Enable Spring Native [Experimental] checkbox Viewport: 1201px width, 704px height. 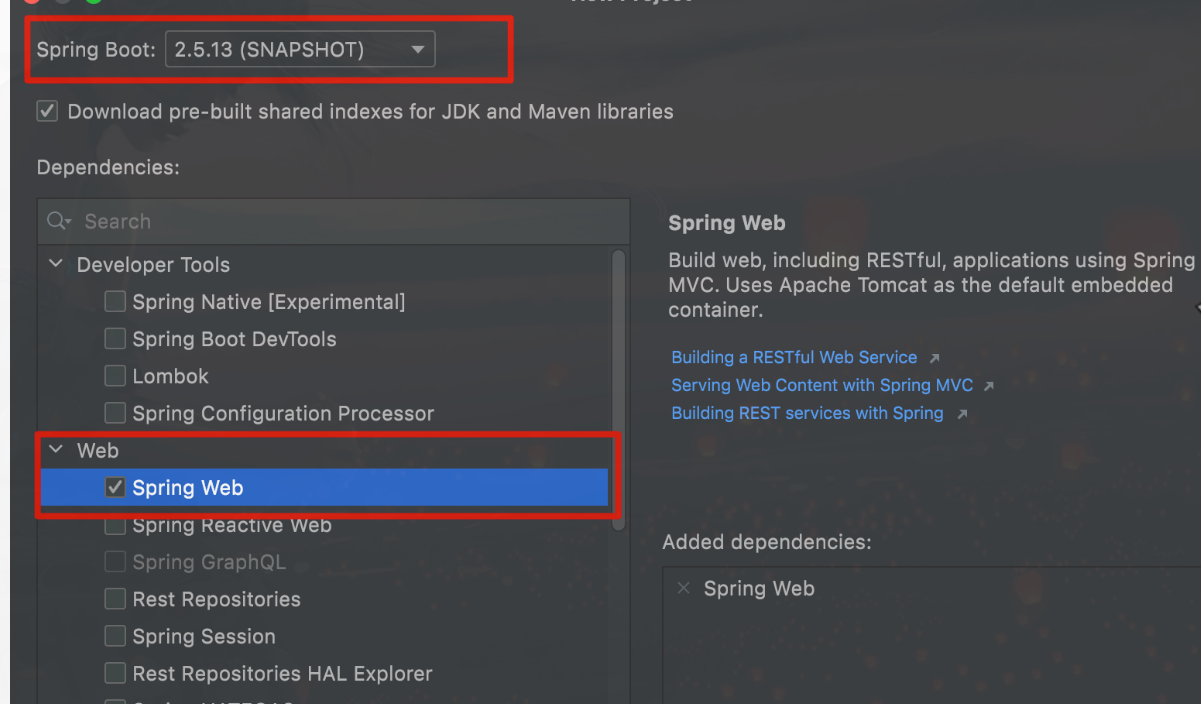coord(116,301)
